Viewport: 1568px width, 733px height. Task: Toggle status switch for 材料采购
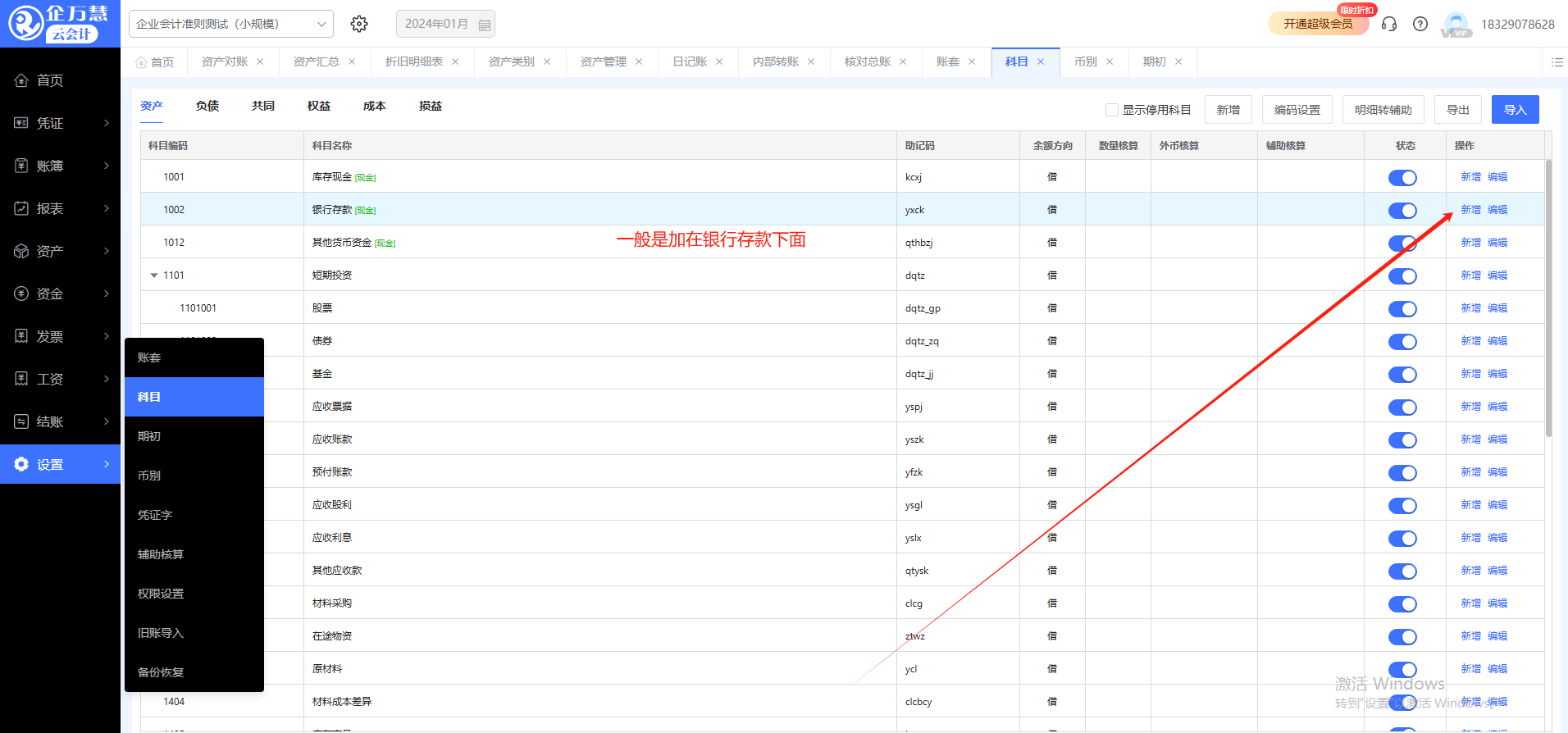click(1402, 604)
